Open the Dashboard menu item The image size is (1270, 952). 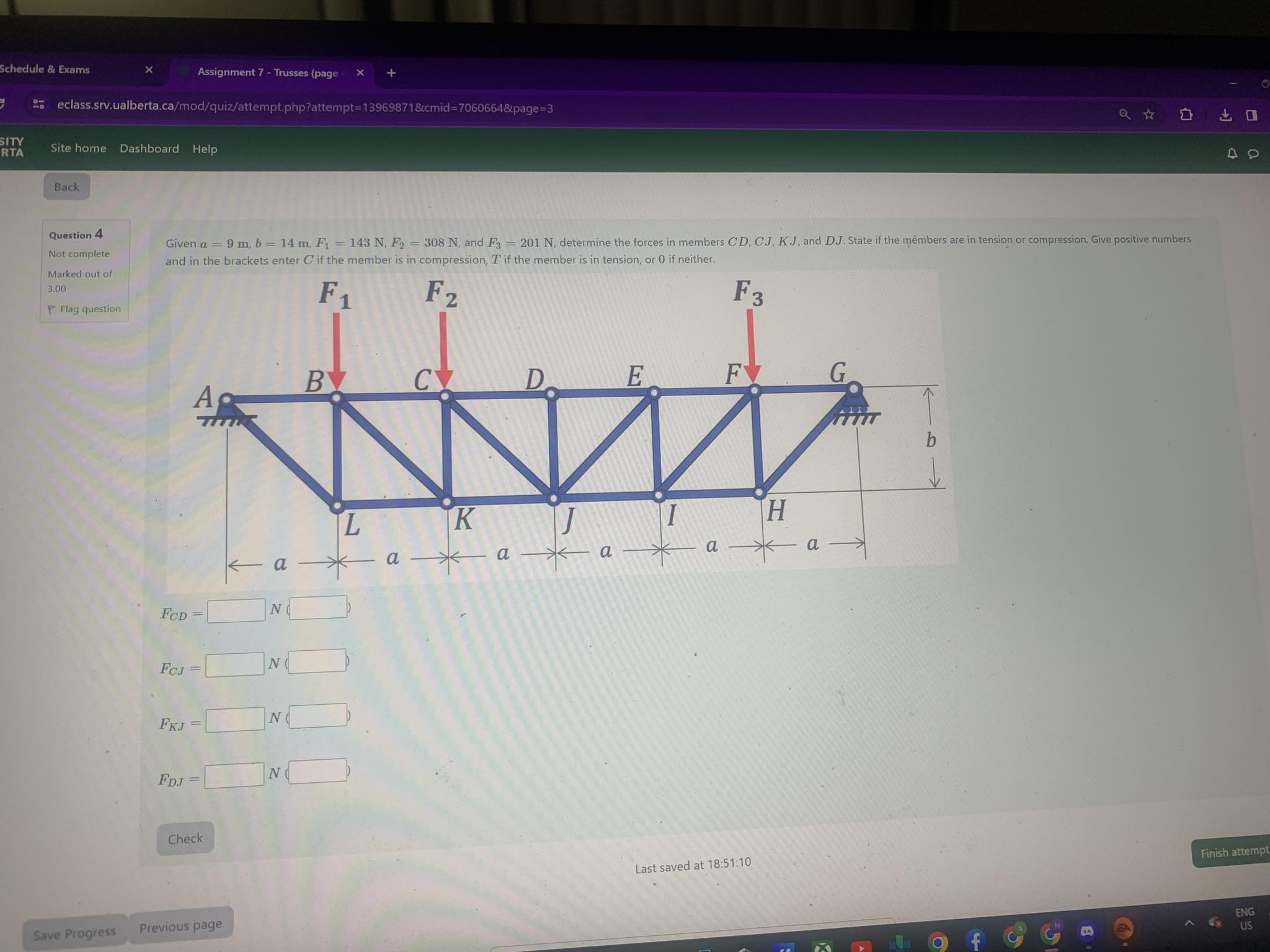pos(149,149)
